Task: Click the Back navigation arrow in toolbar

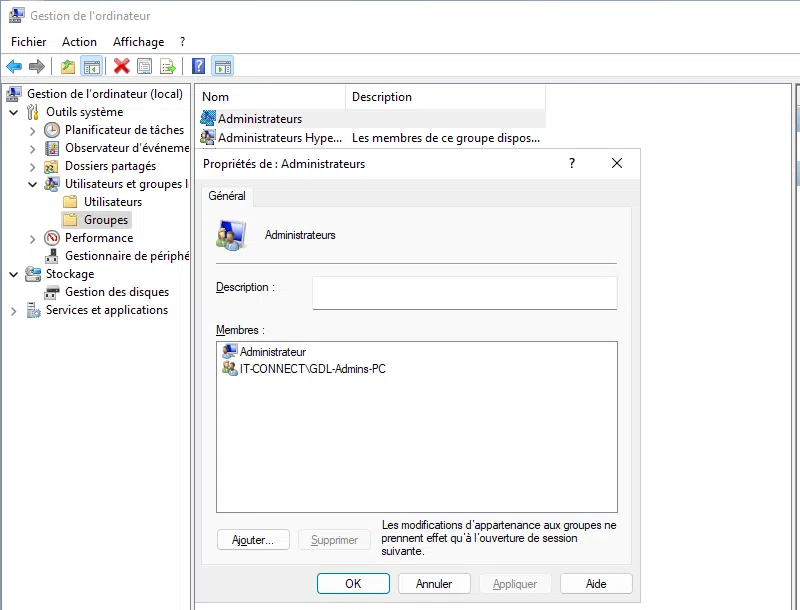Action: pos(14,66)
